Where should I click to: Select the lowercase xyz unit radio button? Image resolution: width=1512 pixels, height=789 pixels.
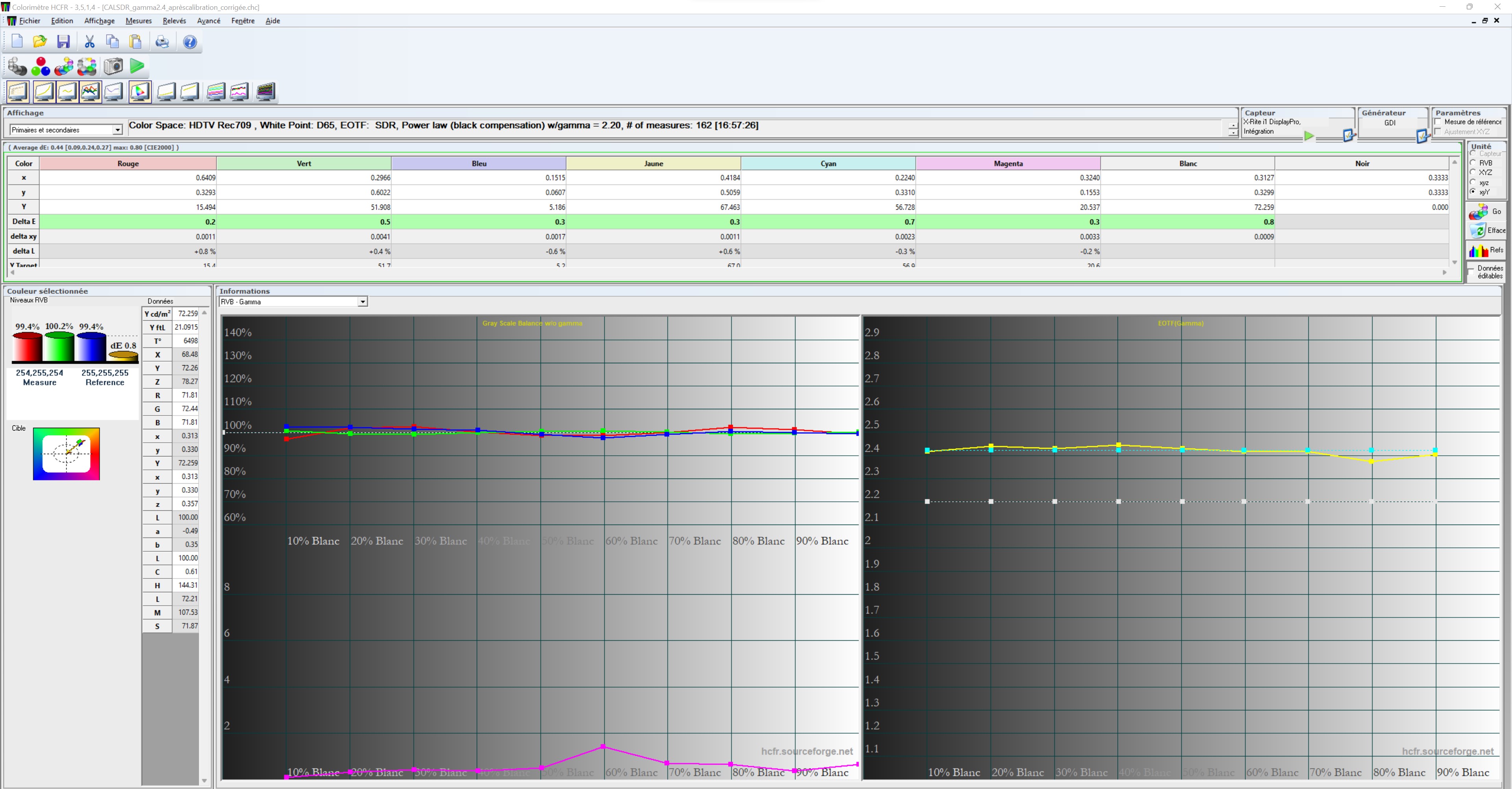click(1473, 182)
